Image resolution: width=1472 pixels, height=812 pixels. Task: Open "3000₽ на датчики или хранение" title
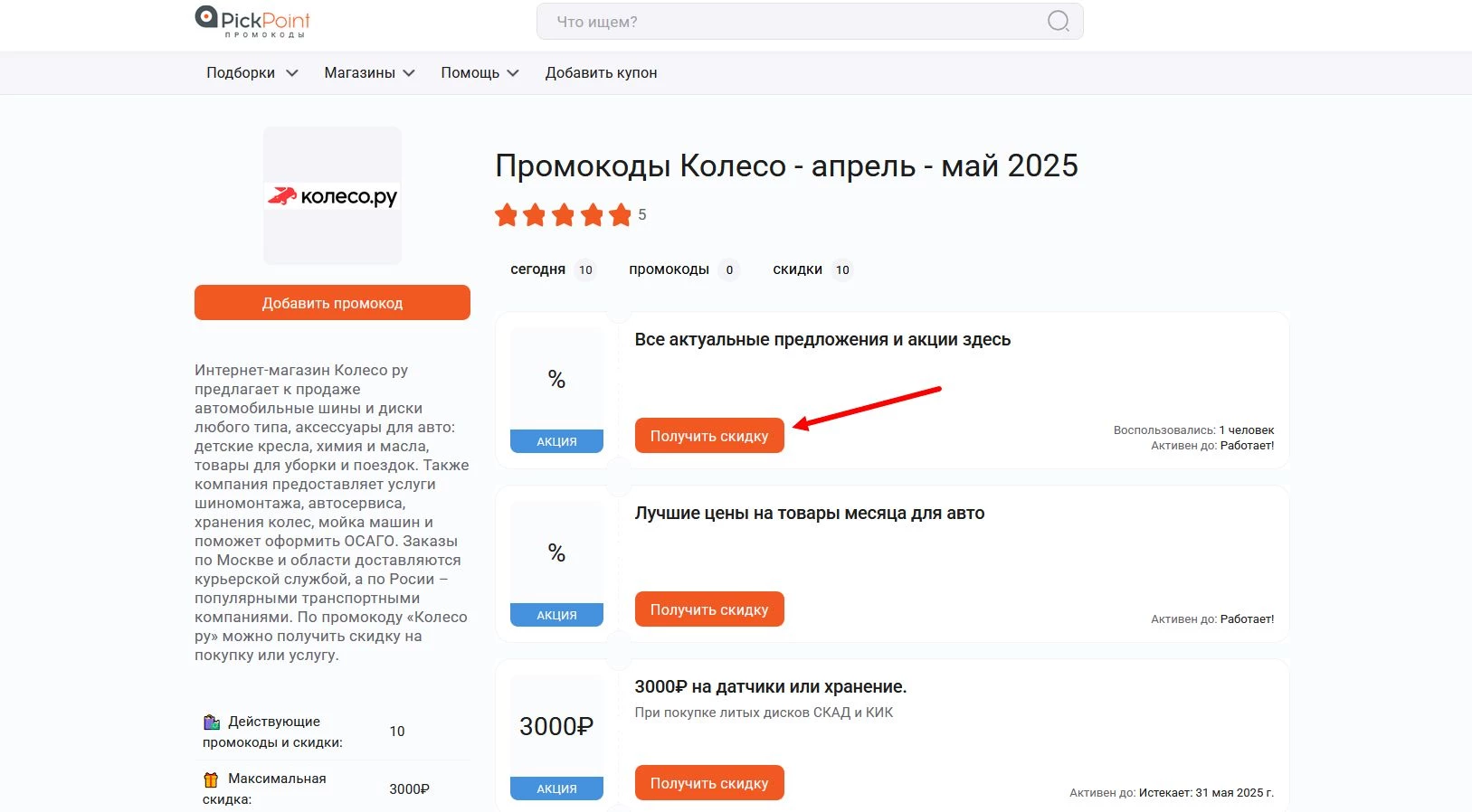771,687
